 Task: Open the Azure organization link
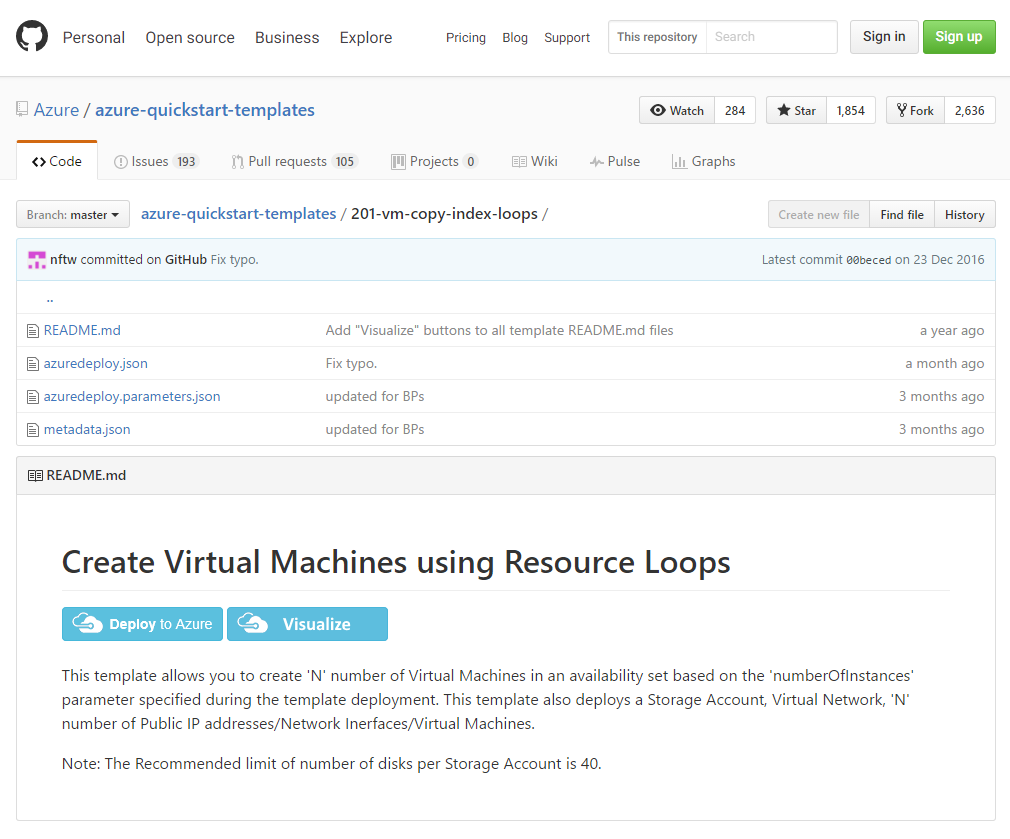tap(56, 110)
